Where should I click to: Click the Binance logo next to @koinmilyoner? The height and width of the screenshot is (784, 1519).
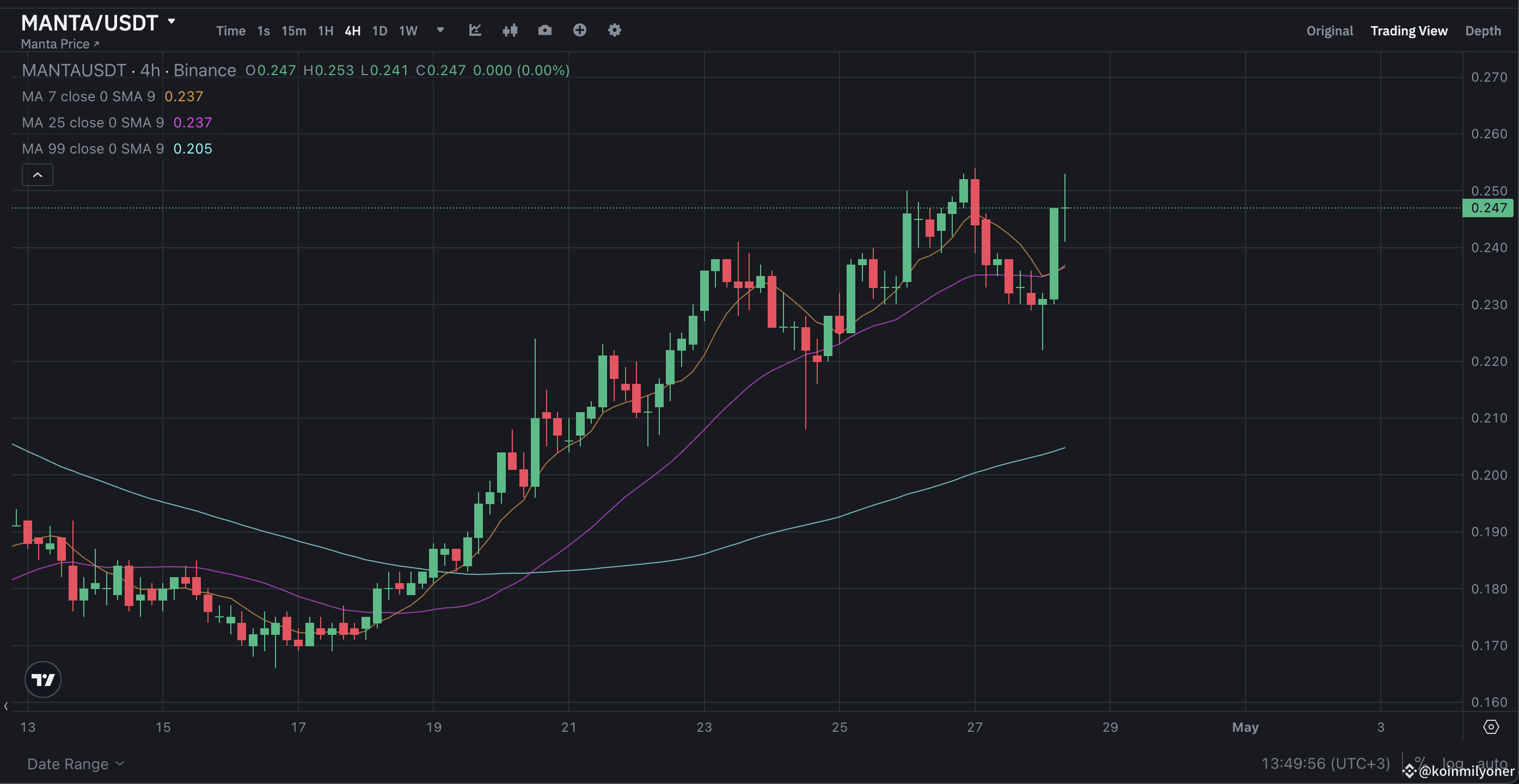click(x=1411, y=771)
